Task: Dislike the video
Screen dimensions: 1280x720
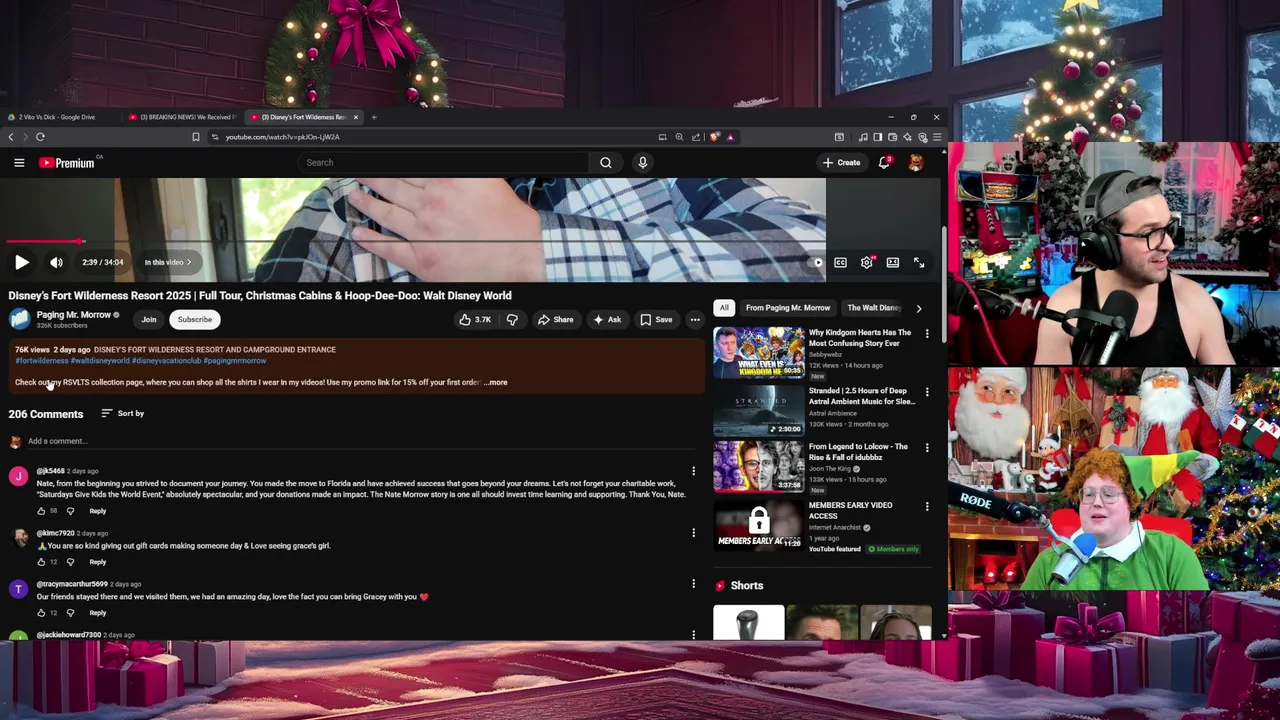Action: pyautogui.click(x=512, y=319)
